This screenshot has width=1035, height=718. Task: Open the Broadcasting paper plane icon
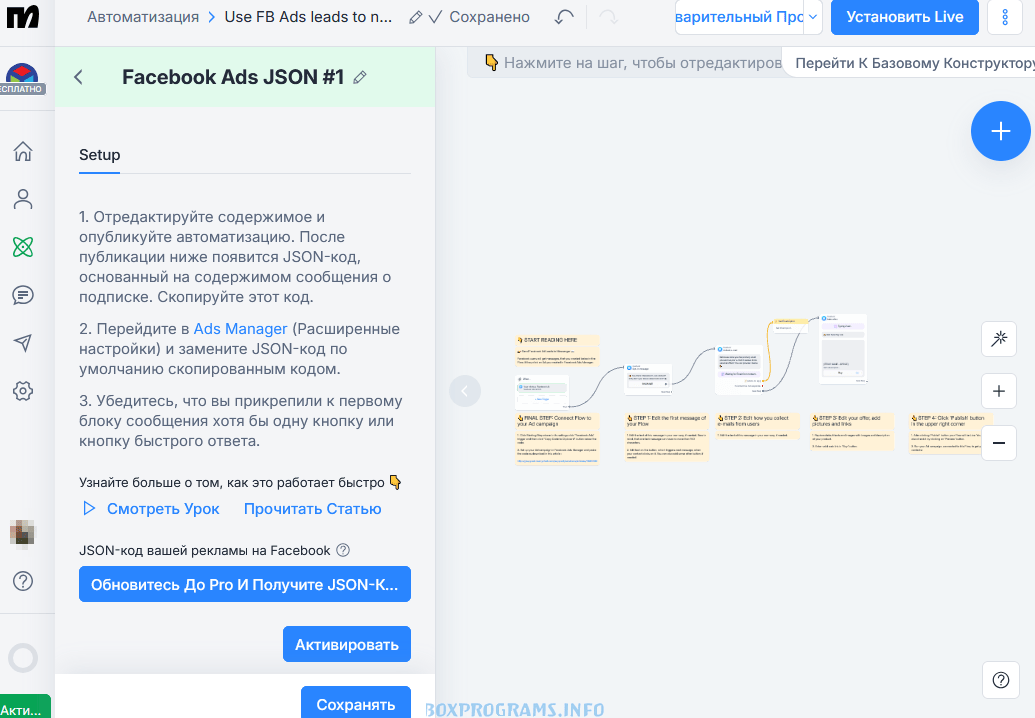coord(22,343)
